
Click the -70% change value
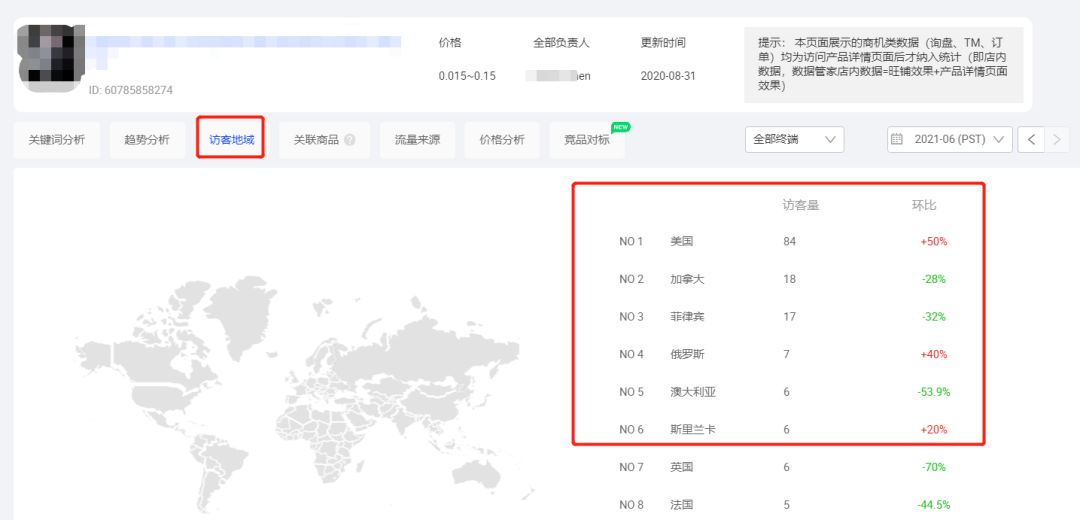pyautogui.click(x=934, y=467)
